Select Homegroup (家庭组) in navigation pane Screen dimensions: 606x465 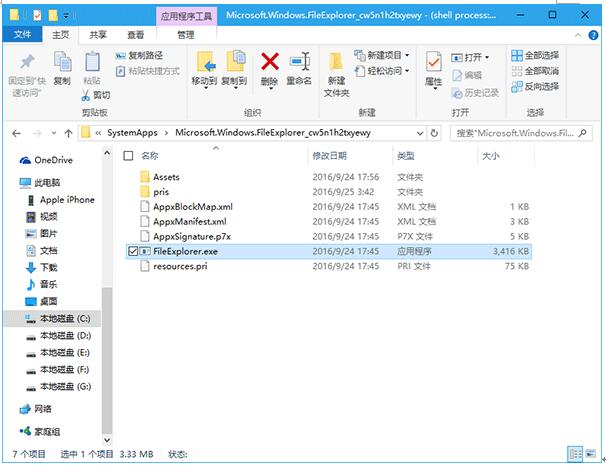coord(39,431)
